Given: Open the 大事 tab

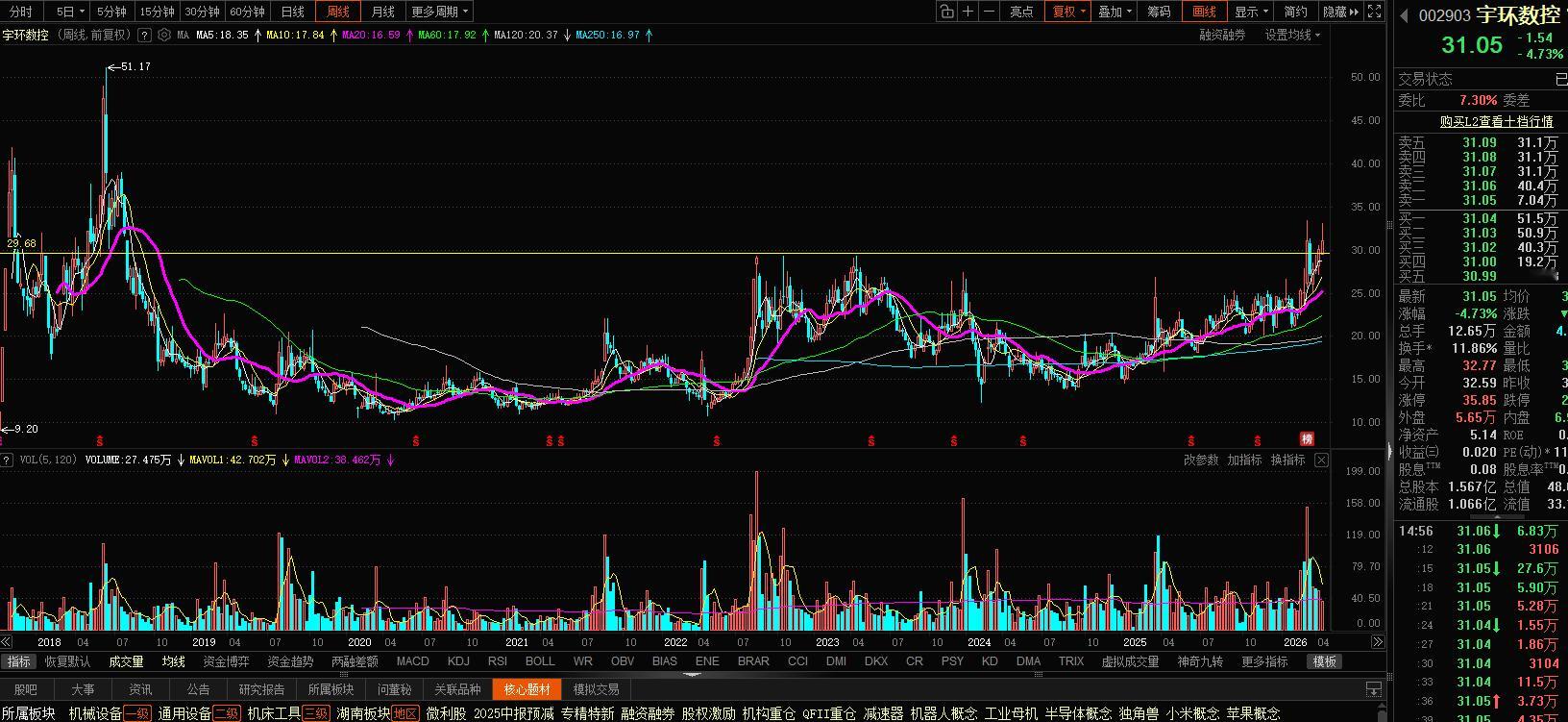Looking at the screenshot, I should point(84,689).
